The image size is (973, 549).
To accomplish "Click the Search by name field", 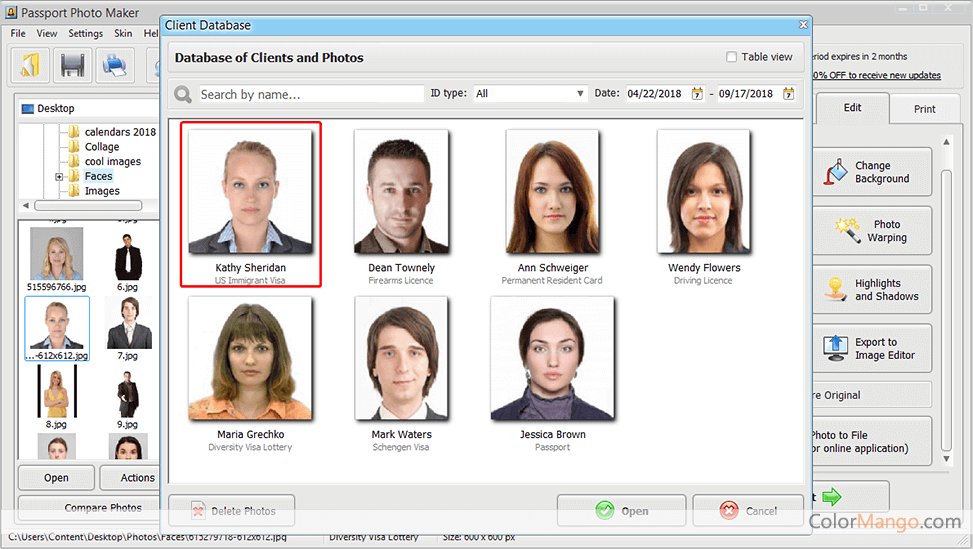I will [310, 94].
